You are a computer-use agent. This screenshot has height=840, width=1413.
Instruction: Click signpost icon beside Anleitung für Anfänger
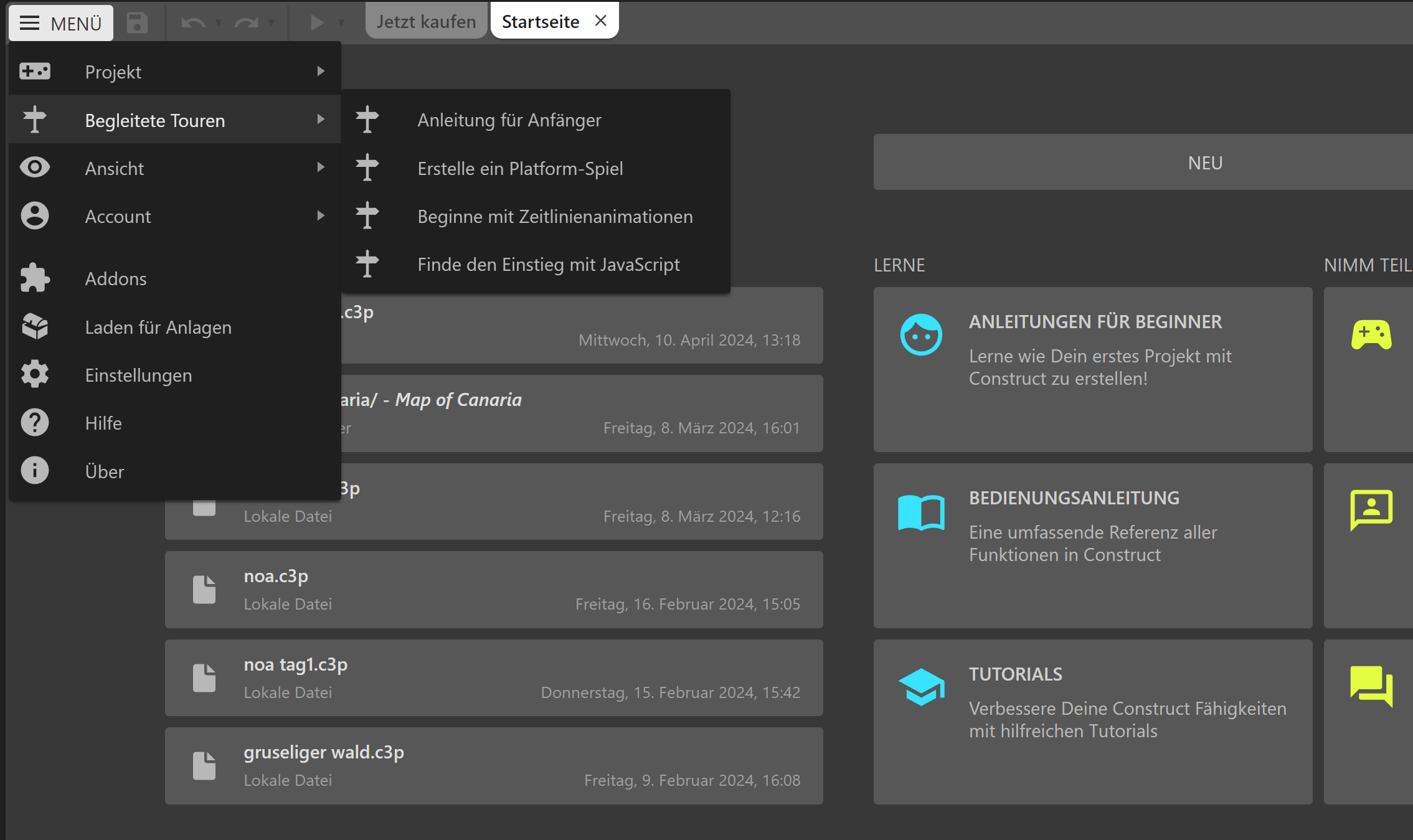pos(367,120)
